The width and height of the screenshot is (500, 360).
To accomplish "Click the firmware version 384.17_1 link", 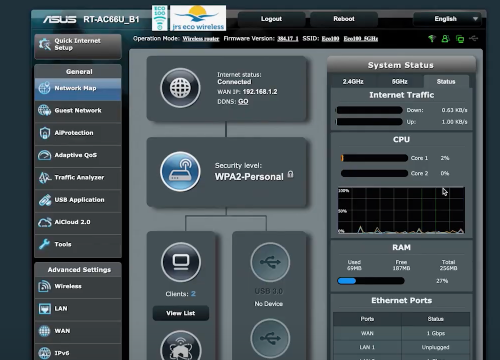I will pyautogui.click(x=288, y=39).
